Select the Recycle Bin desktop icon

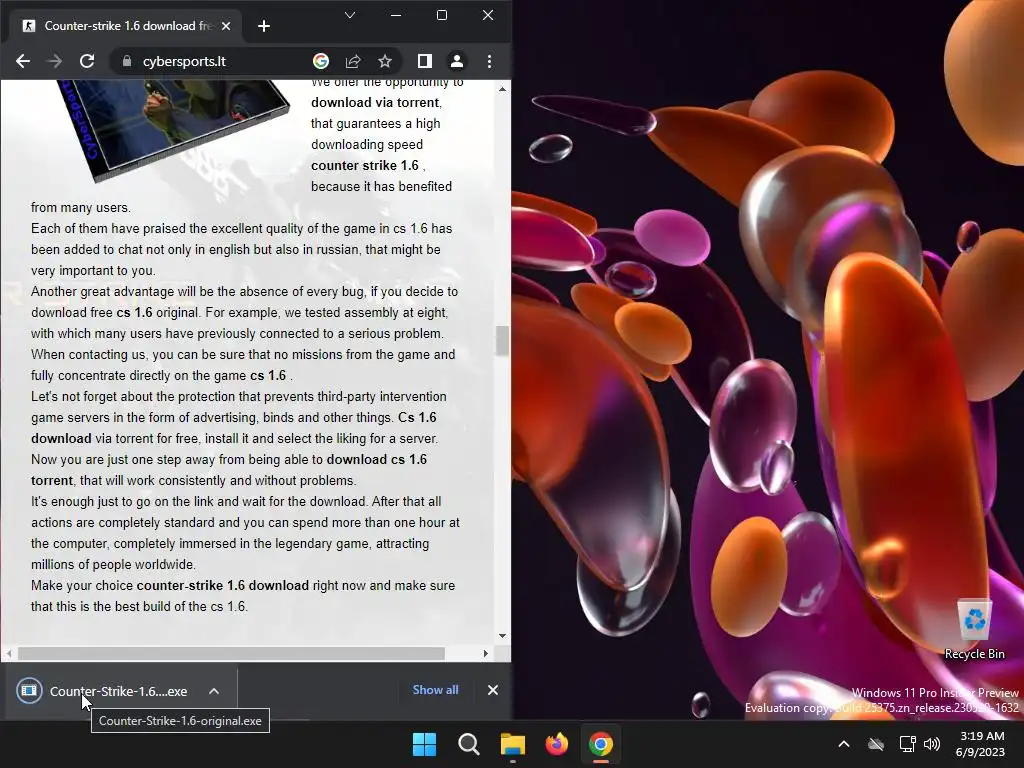tap(974, 630)
